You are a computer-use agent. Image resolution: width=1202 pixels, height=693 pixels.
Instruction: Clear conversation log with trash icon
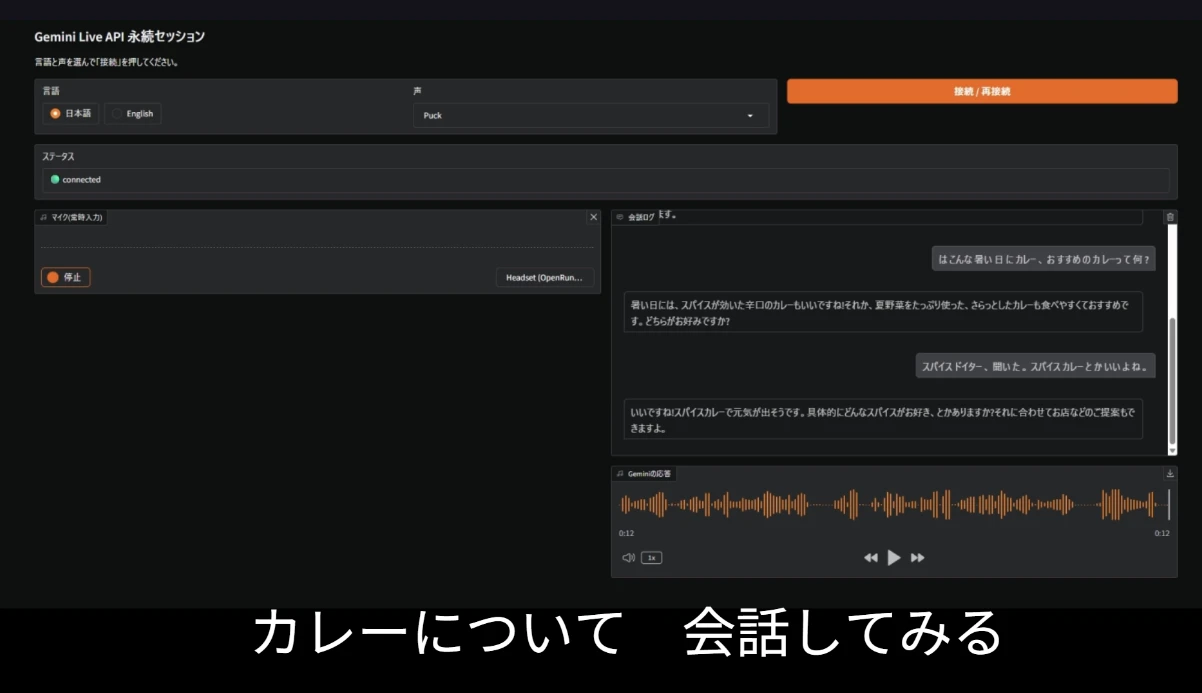[1170, 216]
